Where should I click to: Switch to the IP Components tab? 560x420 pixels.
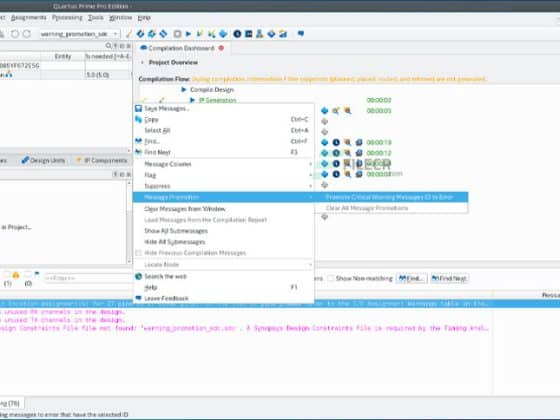(x=102, y=160)
